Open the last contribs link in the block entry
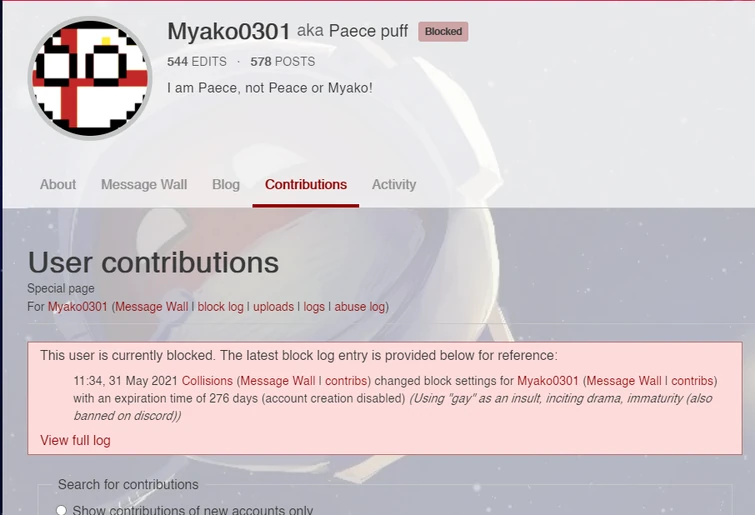The image size is (755, 515). pos(692,381)
